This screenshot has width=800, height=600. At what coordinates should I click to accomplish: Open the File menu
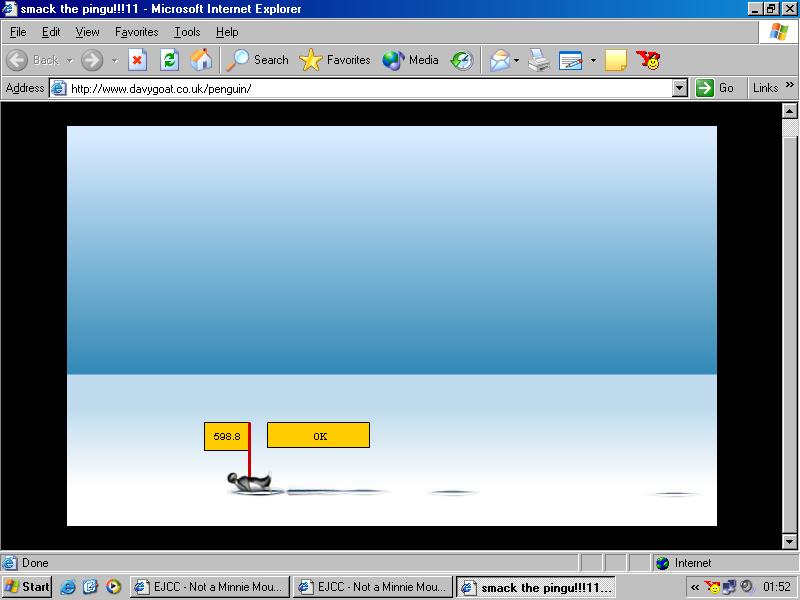click(x=18, y=32)
